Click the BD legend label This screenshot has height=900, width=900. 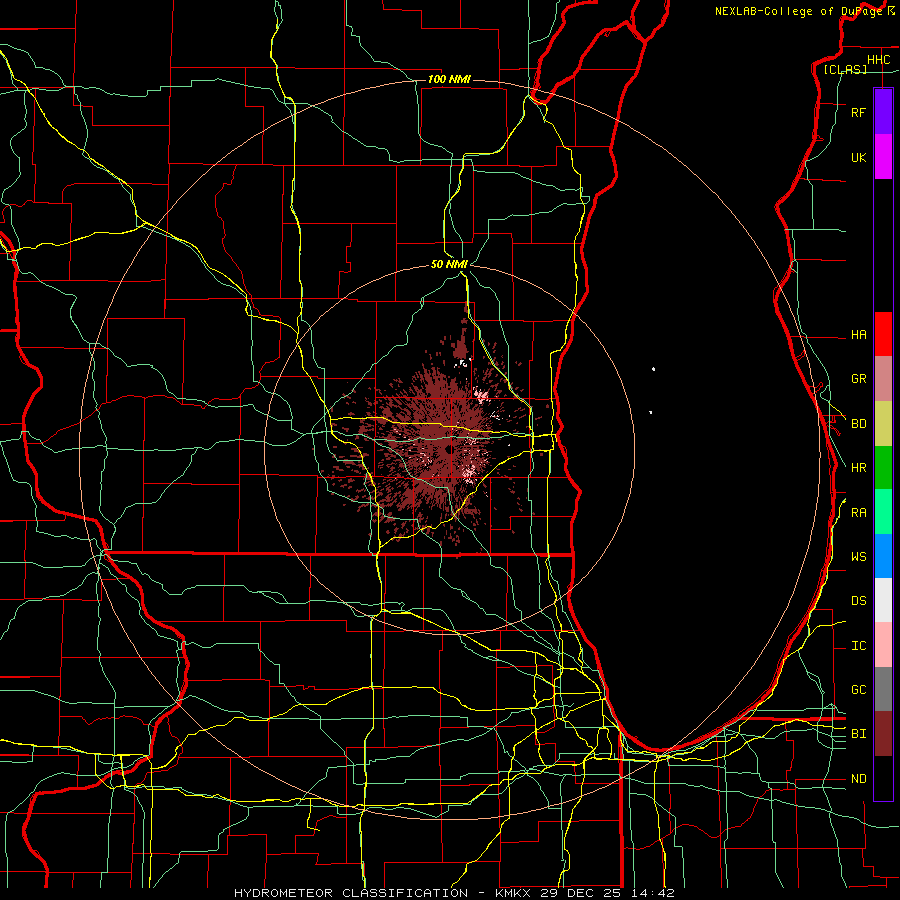[859, 424]
